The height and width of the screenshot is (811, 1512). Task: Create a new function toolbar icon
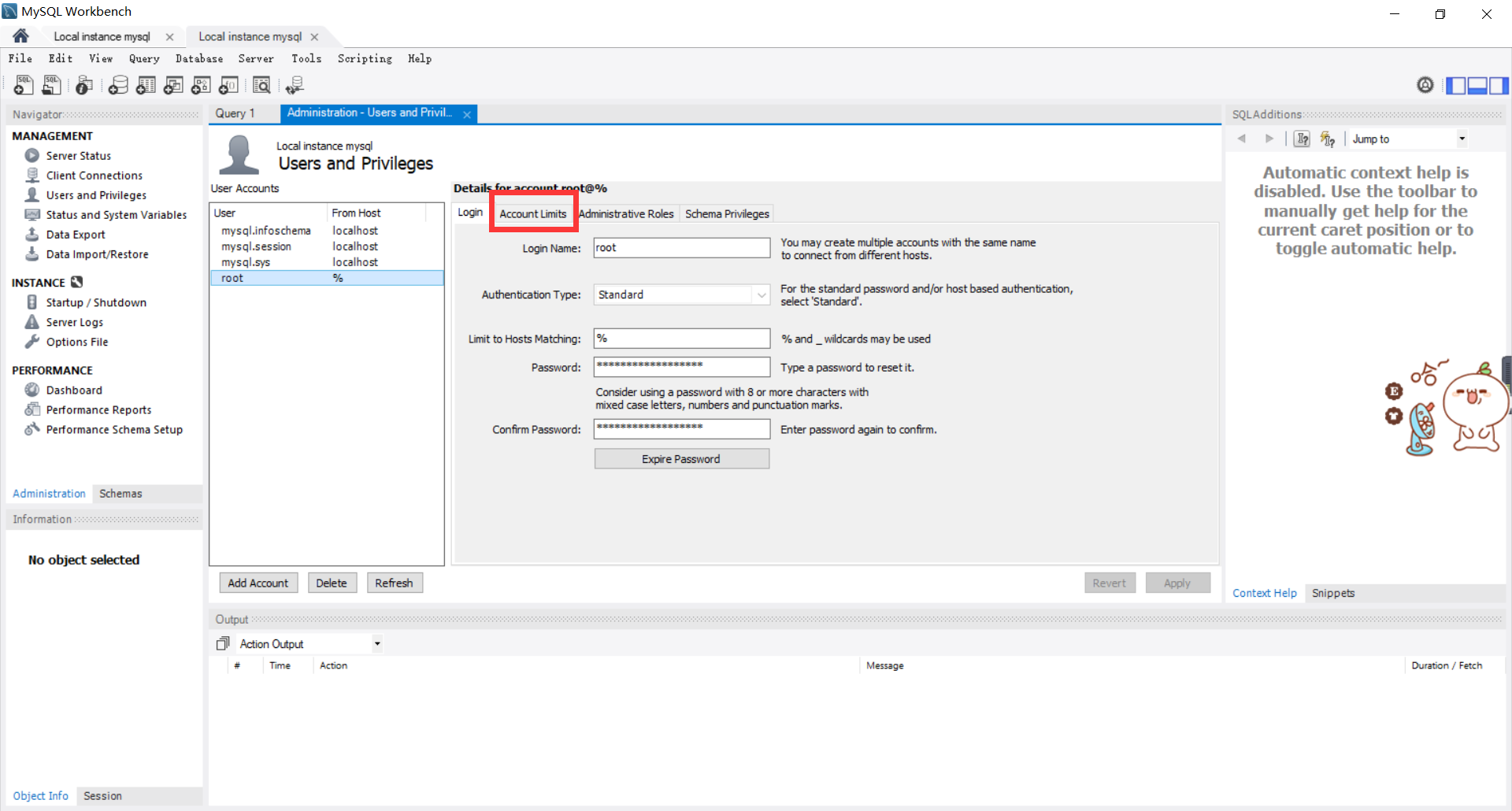[x=228, y=85]
